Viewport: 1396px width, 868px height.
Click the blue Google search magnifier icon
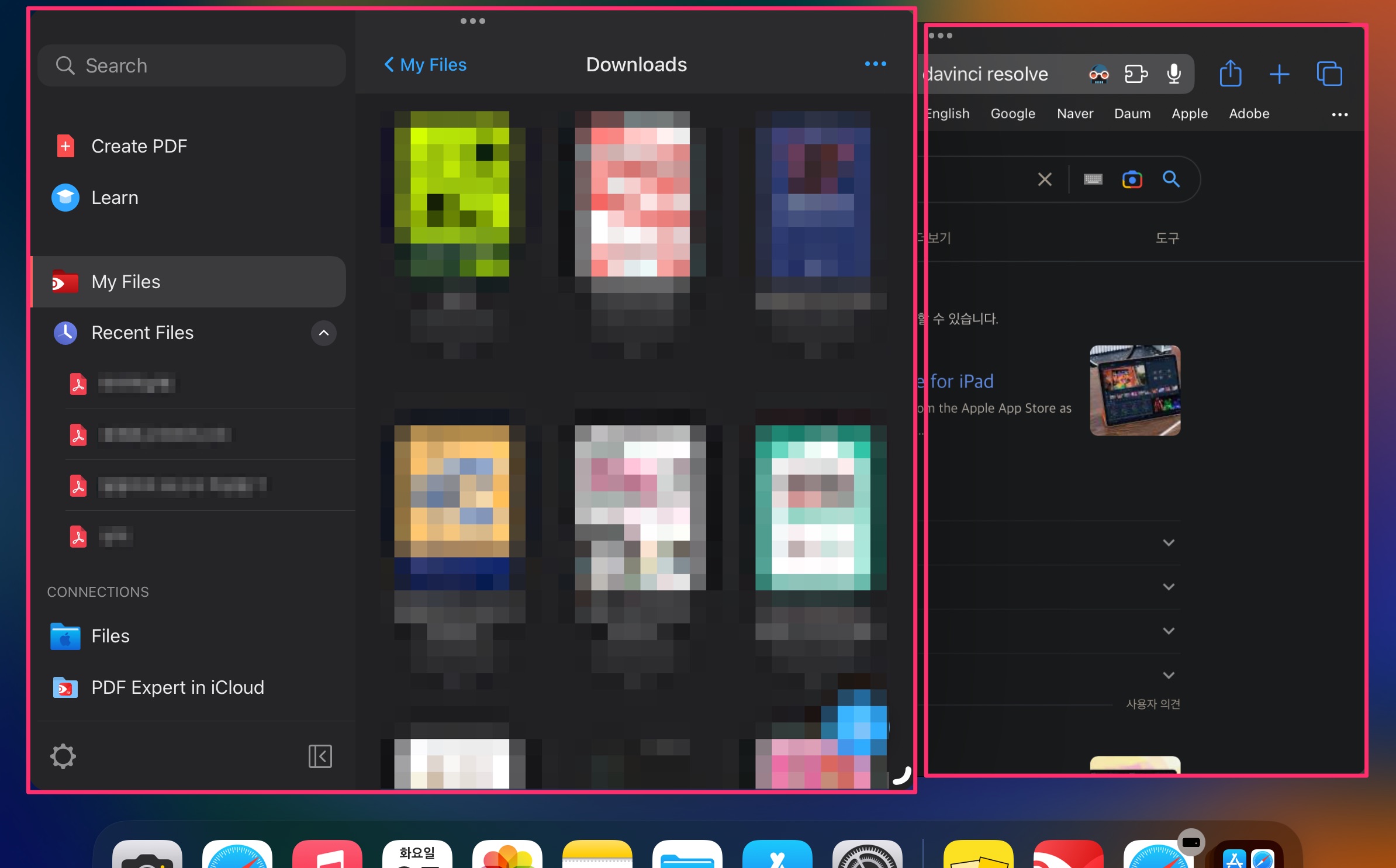tap(1171, 179)
